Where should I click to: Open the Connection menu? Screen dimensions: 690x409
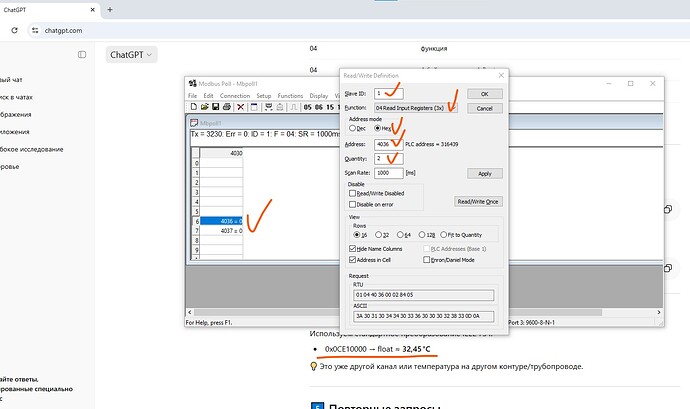(x=235, y=96)
